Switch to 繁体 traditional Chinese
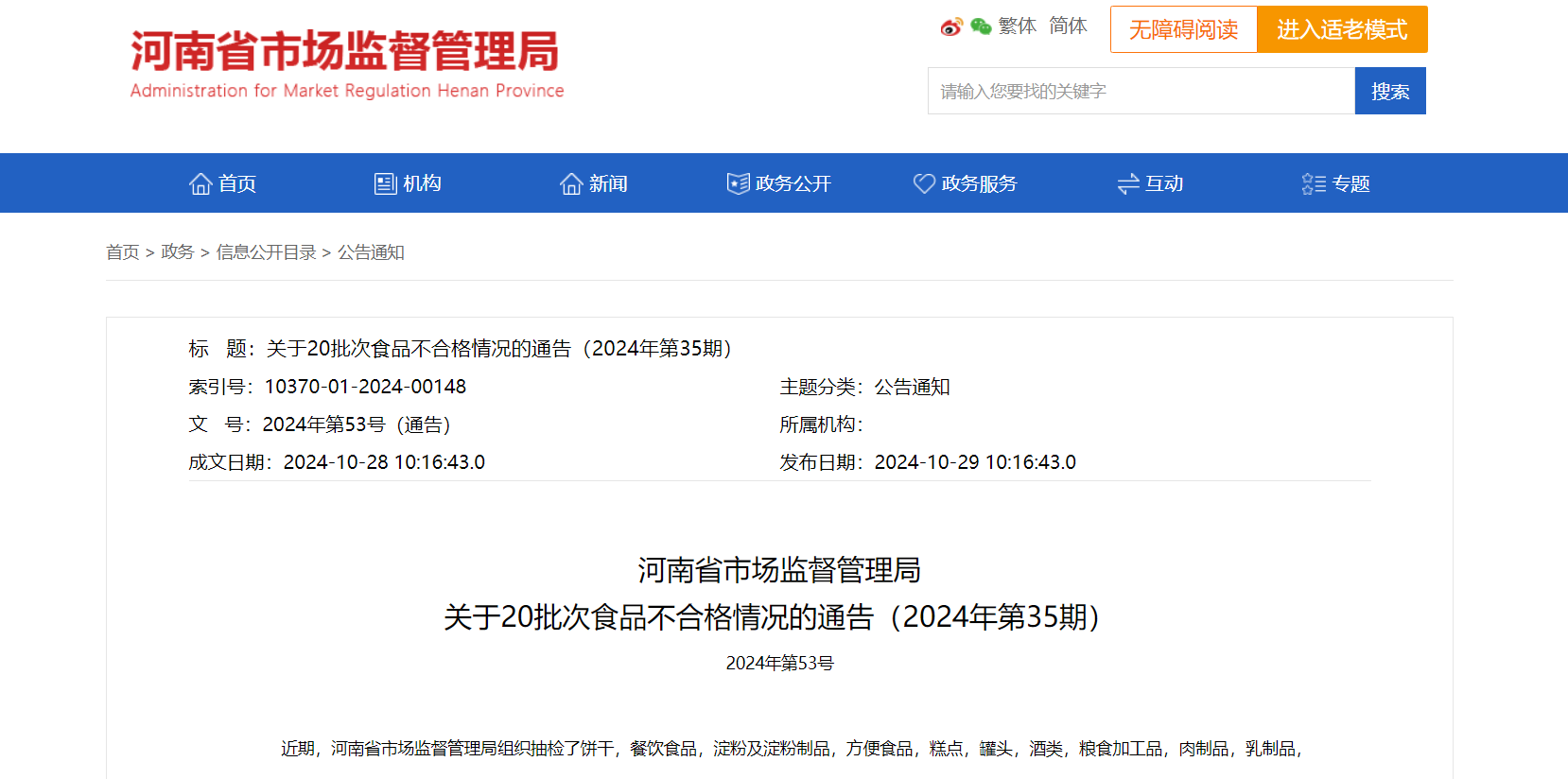Screen dimensions: 1568x779 pyautogui.click(x=1018, y=26)
